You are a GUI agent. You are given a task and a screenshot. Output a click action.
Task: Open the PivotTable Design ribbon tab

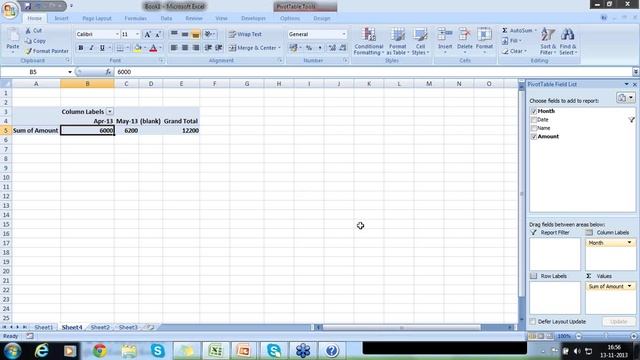(322, 18)
